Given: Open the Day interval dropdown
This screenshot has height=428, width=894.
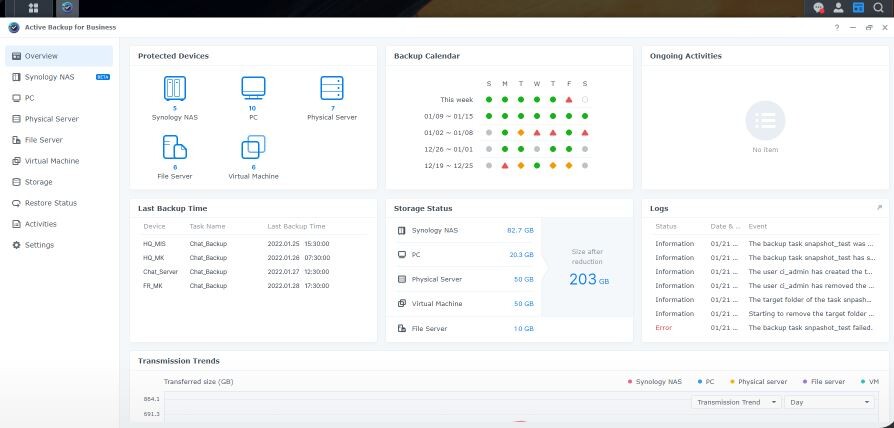Looking at the screenshot, I should pyautogui.click(x=830, y=402).
